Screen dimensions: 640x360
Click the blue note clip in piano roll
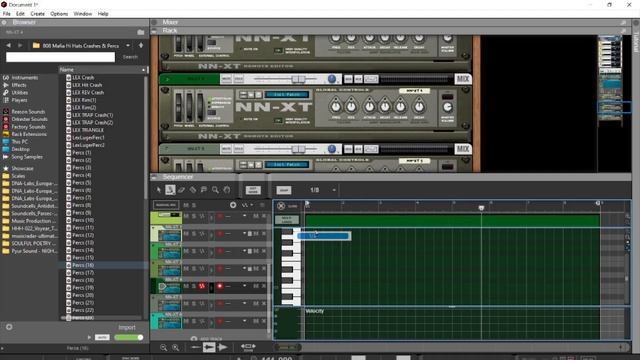pos(324,236)
